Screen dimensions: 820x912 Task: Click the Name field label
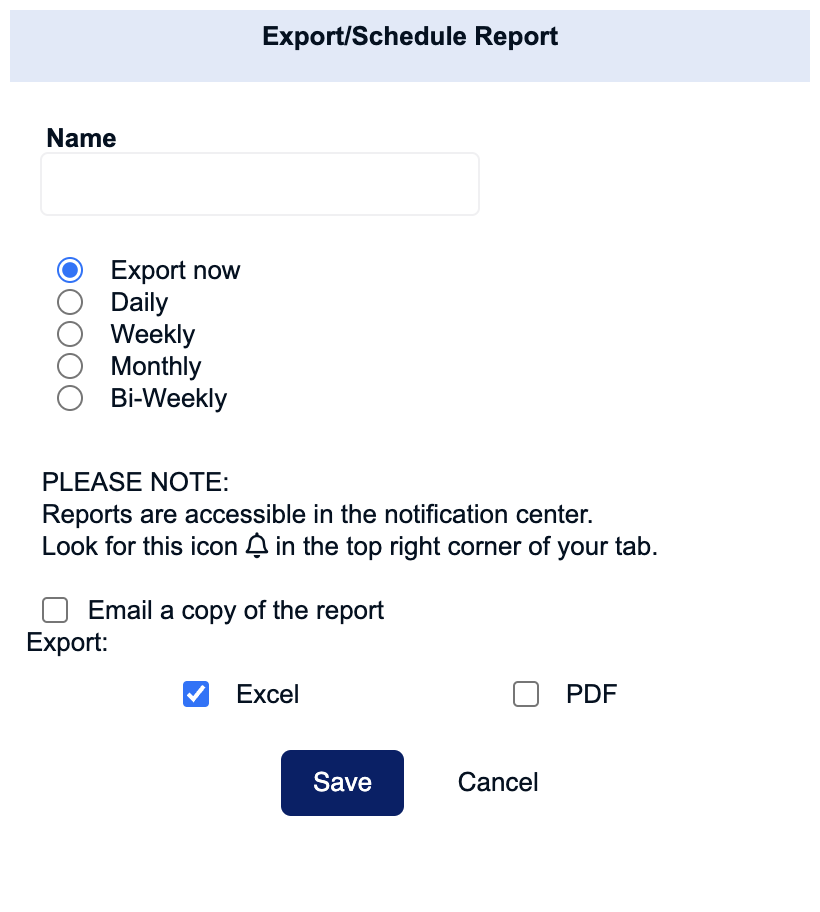[81, 138]
